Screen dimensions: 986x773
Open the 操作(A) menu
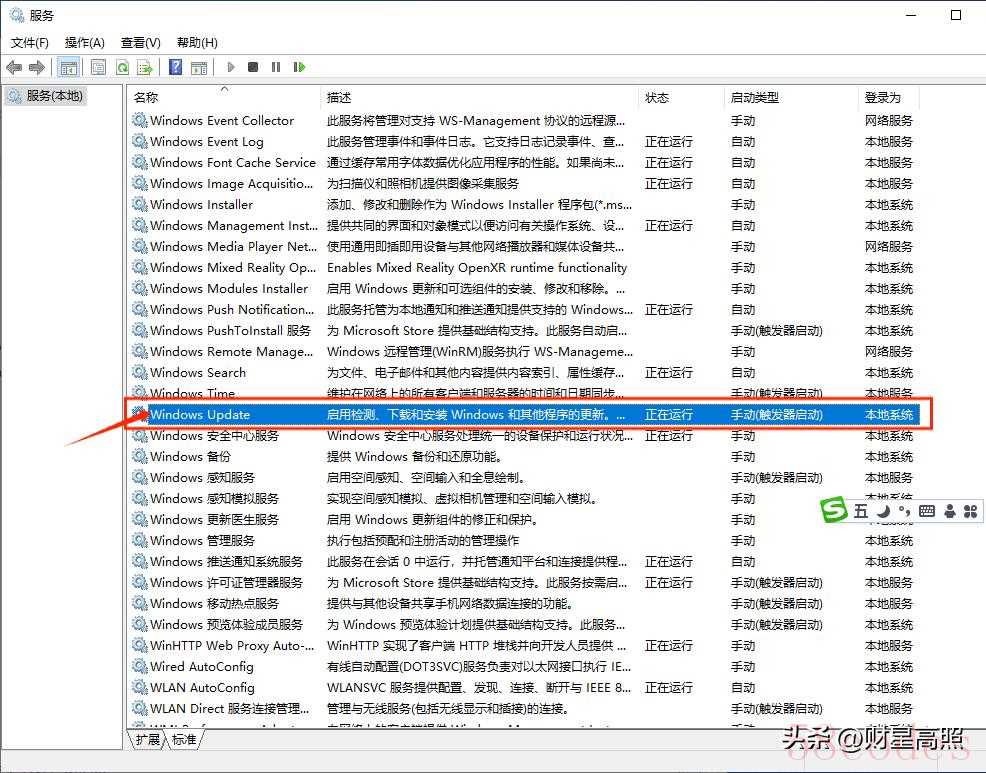(84, 43)
